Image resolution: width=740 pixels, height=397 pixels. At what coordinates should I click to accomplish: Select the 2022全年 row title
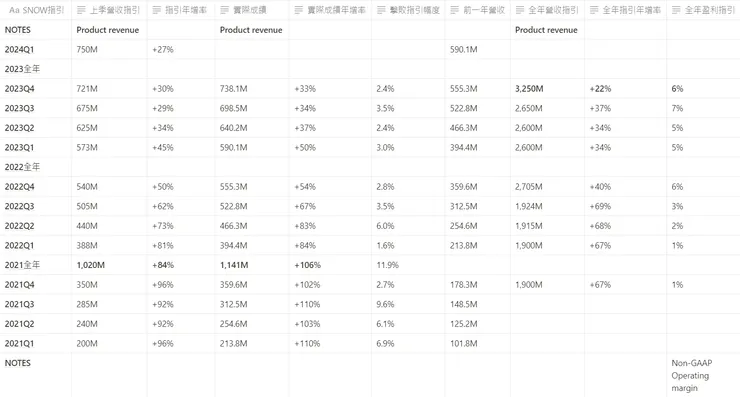click(22, 167)
